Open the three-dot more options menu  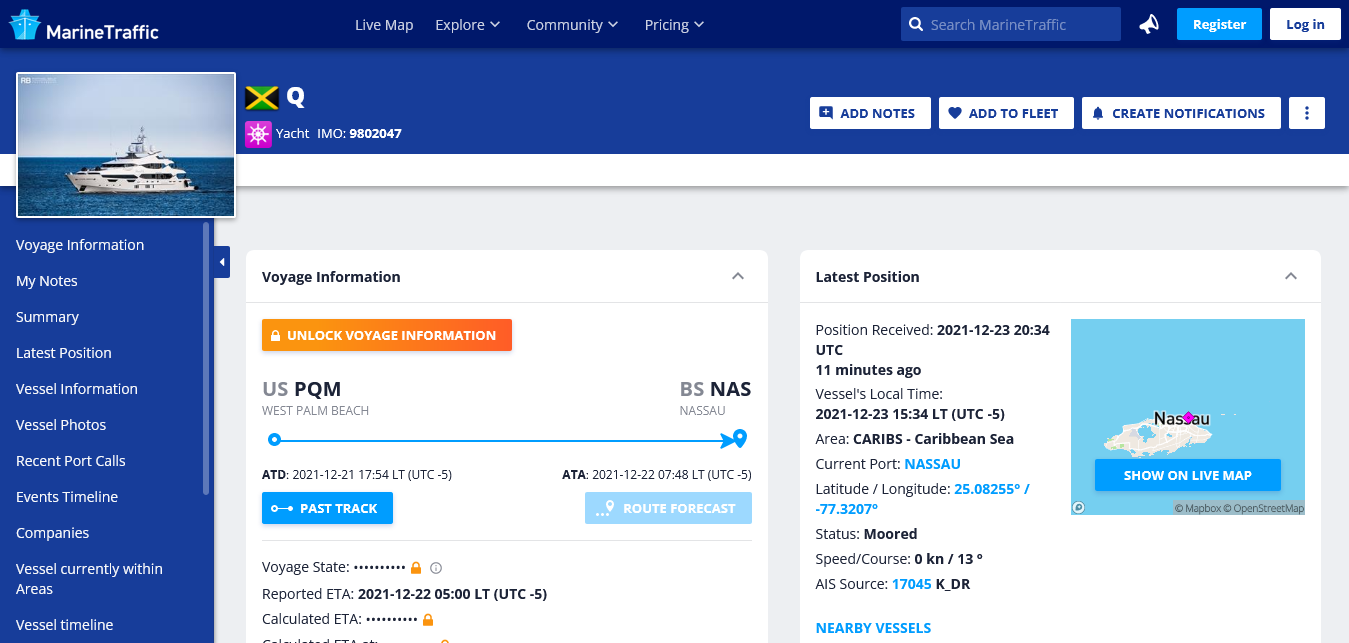(x=1307, y=113)
